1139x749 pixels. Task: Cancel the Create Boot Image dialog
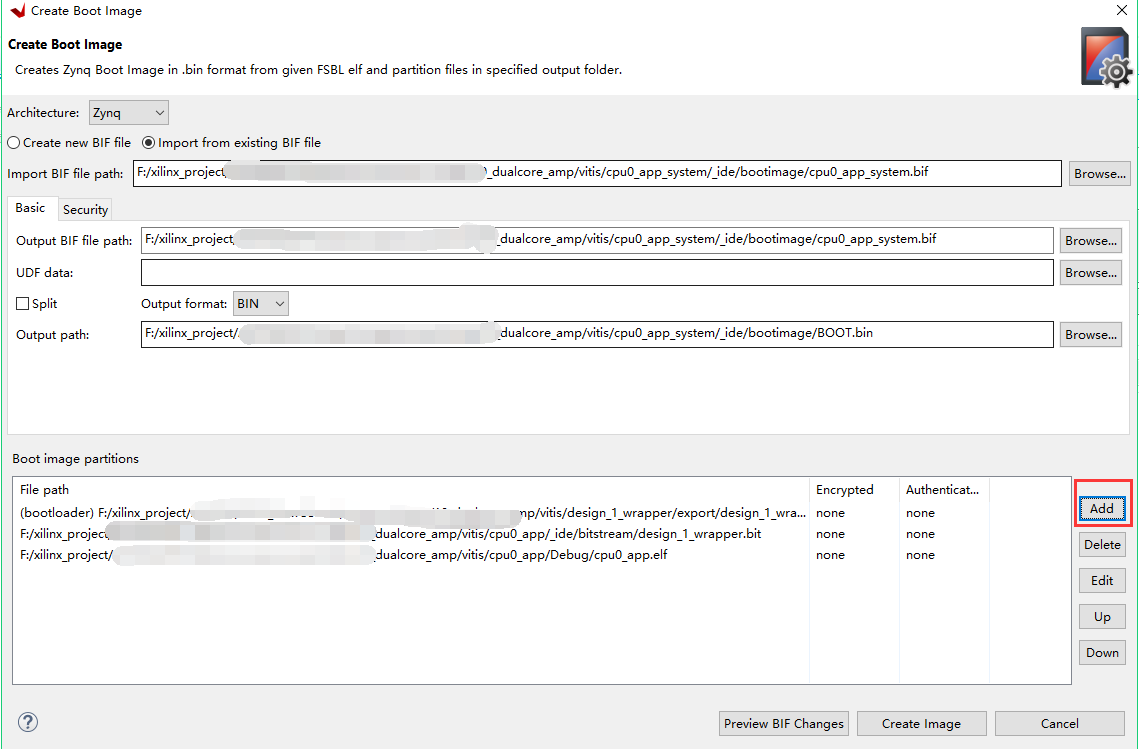click(1059, 724)
